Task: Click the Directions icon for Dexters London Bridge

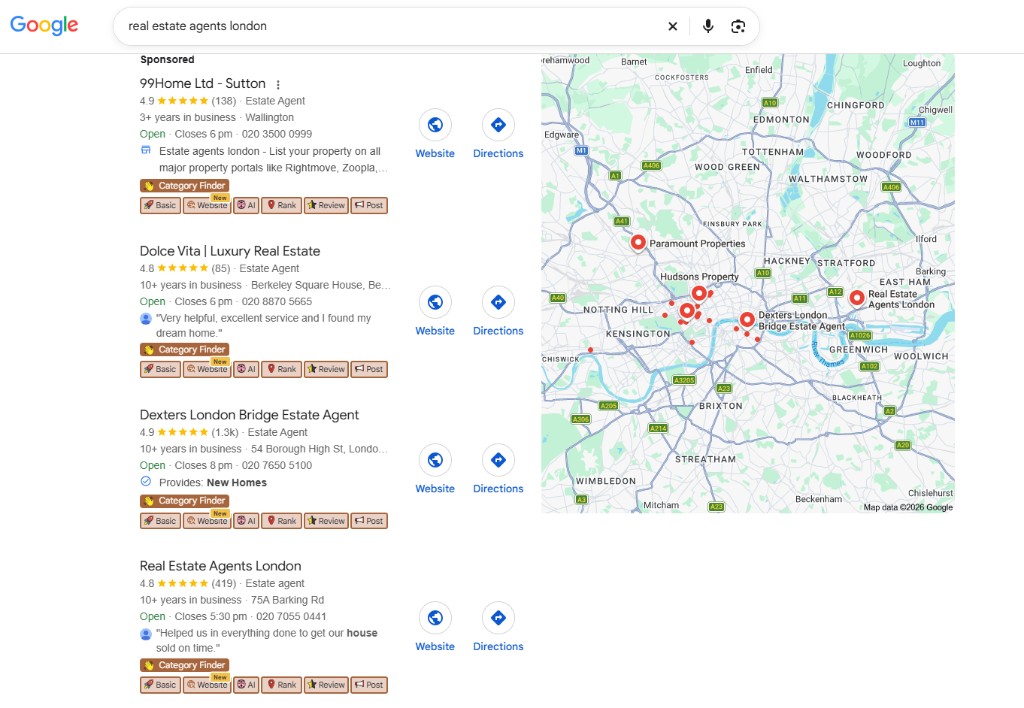Action: pyautogui.click(x=498, y=460)
